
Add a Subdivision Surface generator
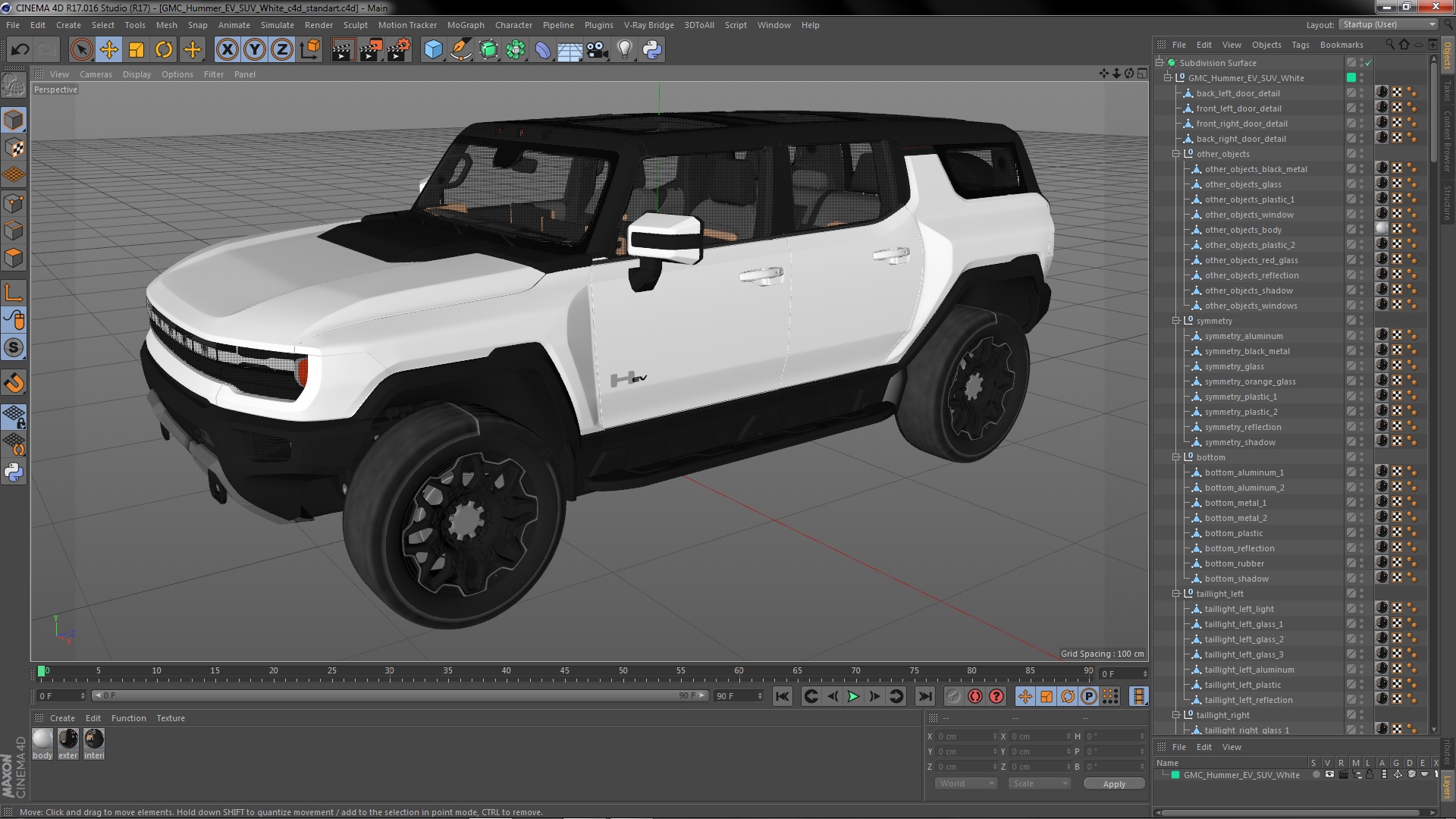488,50
